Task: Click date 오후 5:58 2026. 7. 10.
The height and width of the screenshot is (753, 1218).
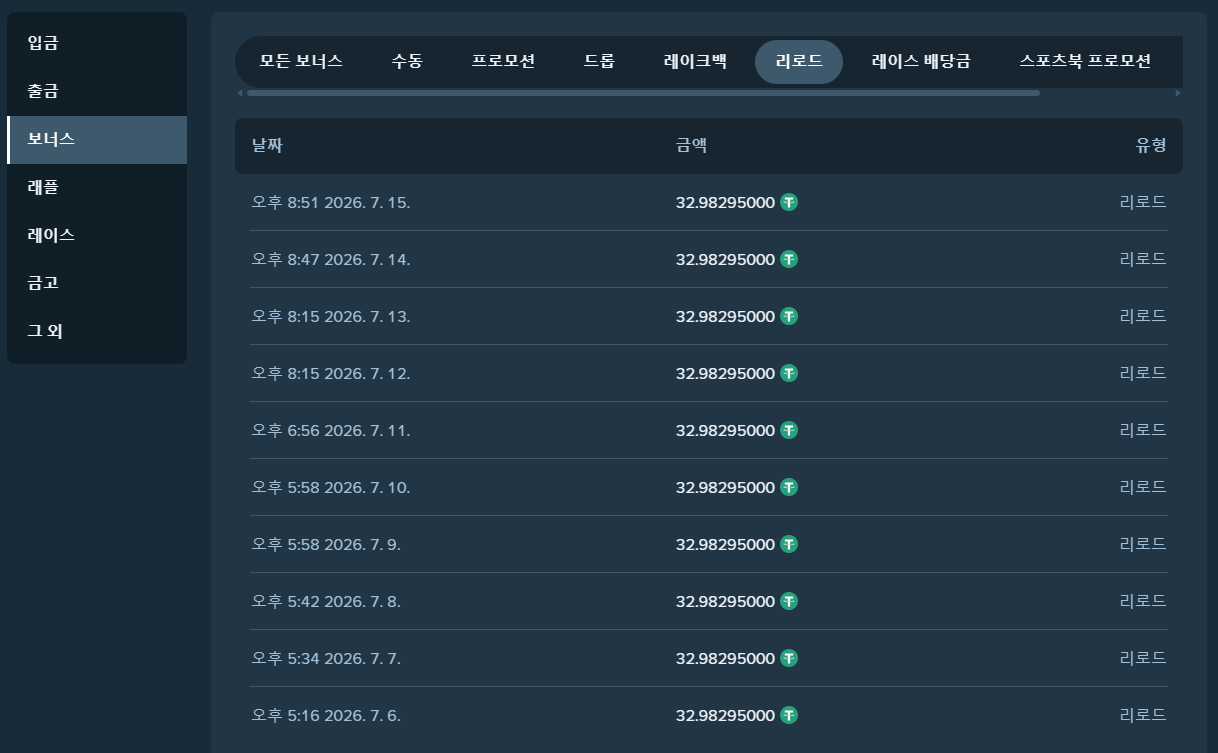Action: click(x=331, y=487)
